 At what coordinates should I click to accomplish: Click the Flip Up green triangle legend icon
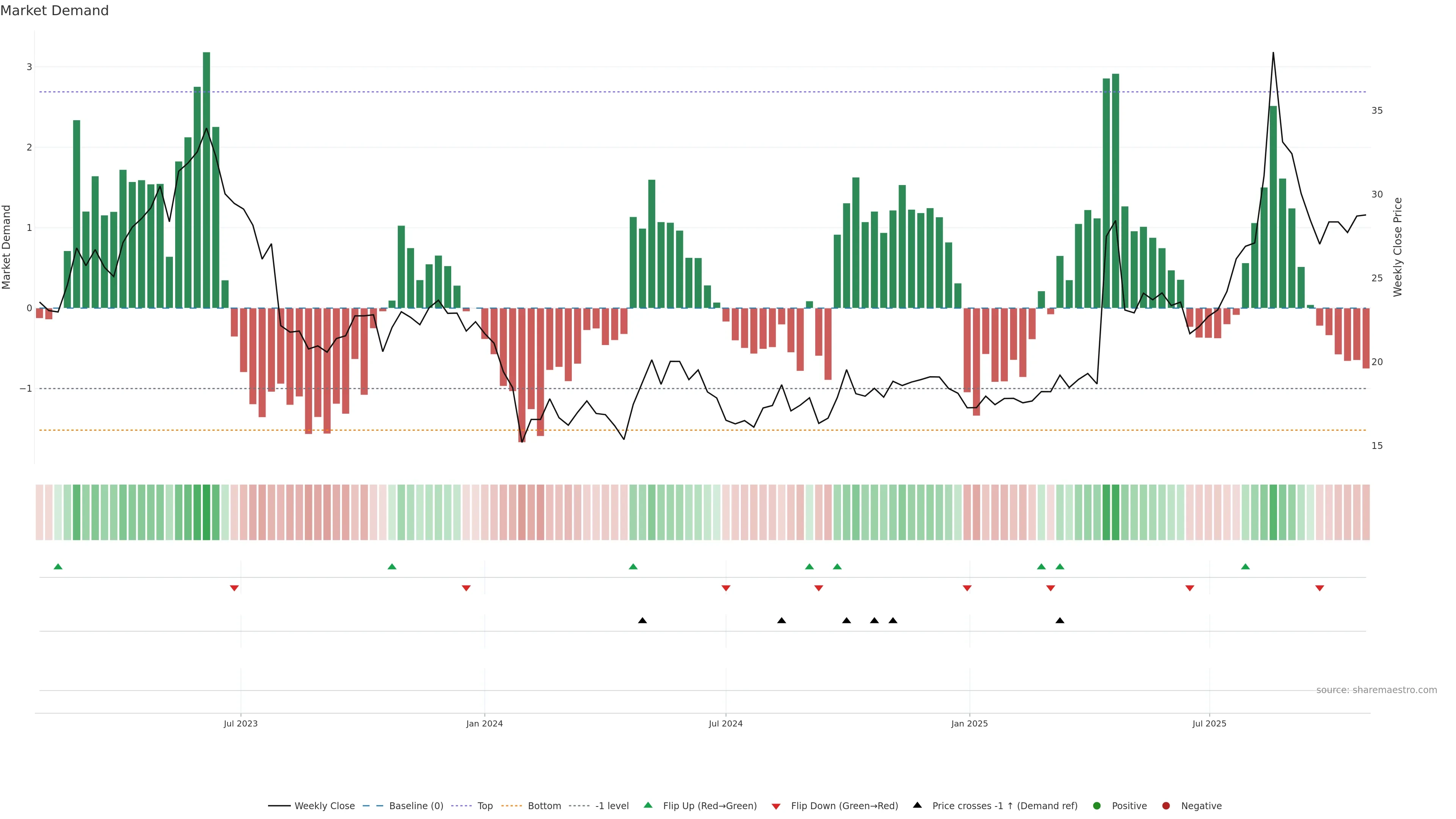[x=648, y=805]
